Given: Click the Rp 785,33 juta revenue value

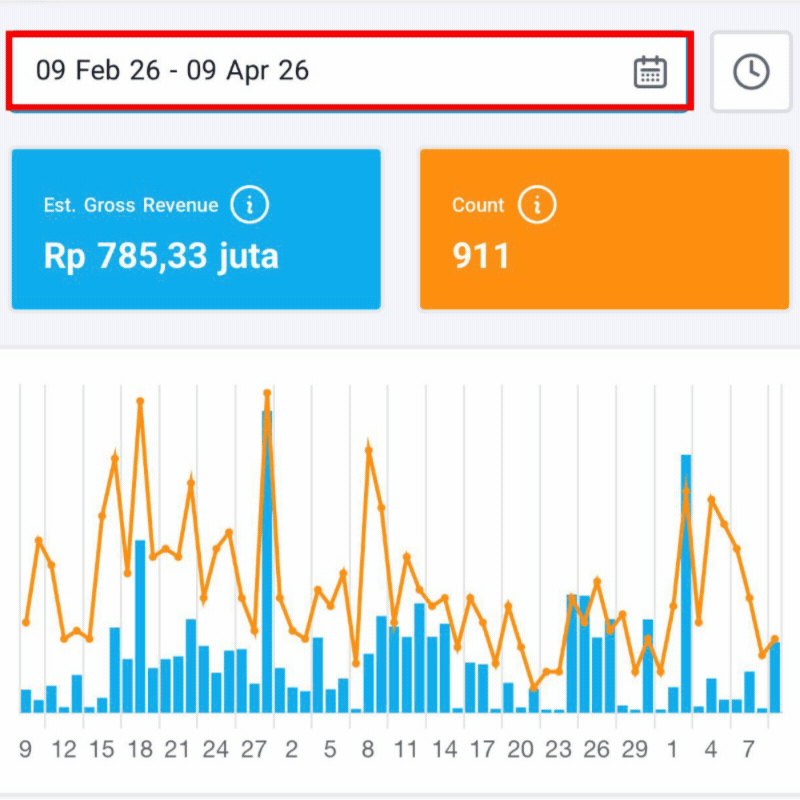Looking at the screenshot, I should tap(161, 257).
